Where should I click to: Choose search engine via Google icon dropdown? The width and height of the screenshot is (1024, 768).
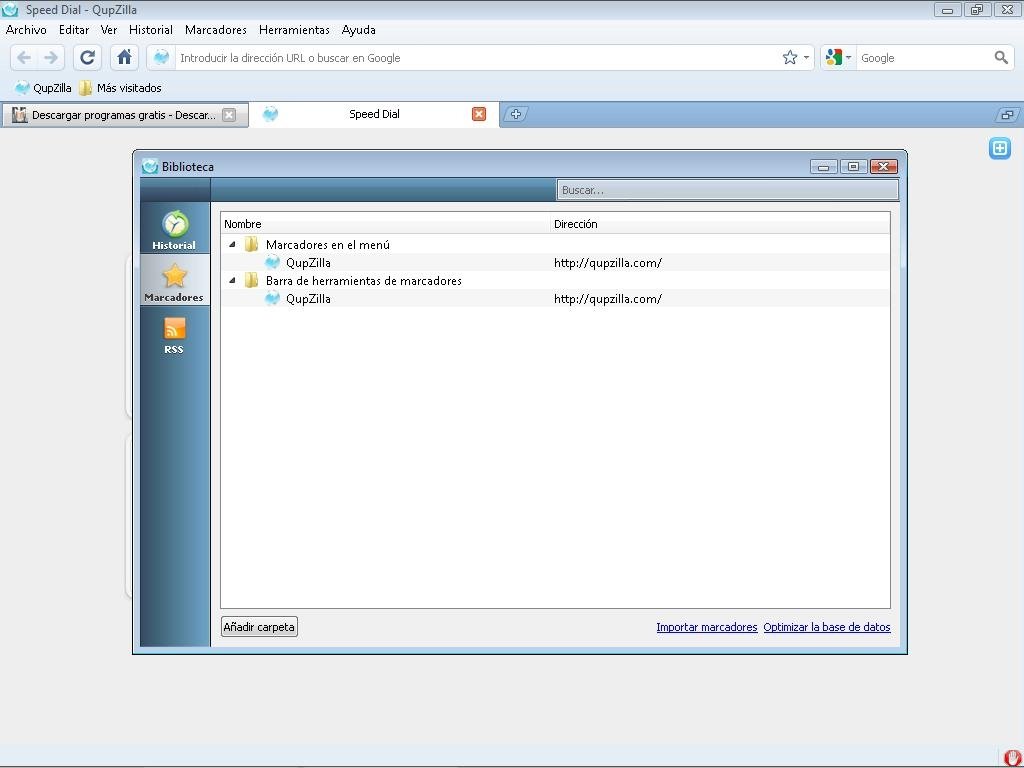tap(838, 57)
